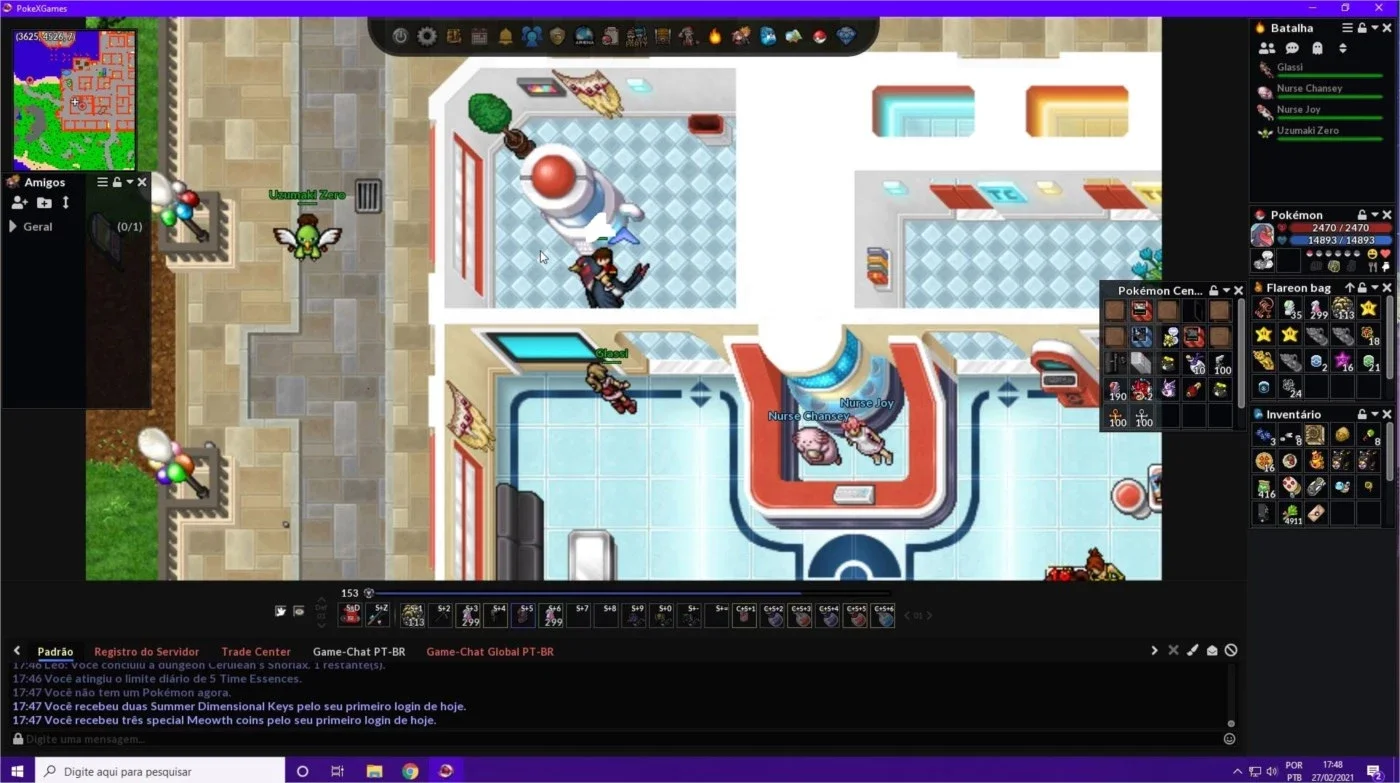The width and height of the screenshot is (1400, 783).
Task: Open Game-Chat Global PT-BR tab
Action: click(490, 652)
